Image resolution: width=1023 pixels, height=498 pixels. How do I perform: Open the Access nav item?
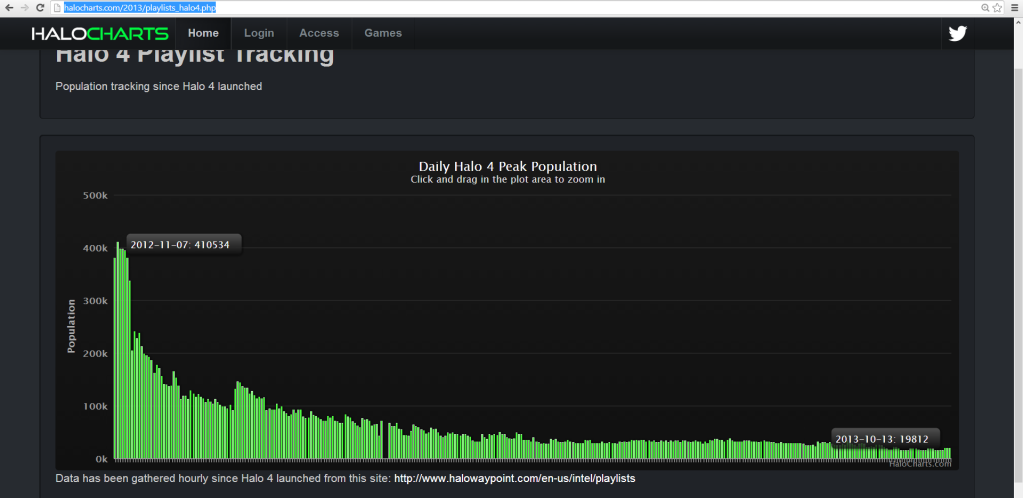click(319, 33)
